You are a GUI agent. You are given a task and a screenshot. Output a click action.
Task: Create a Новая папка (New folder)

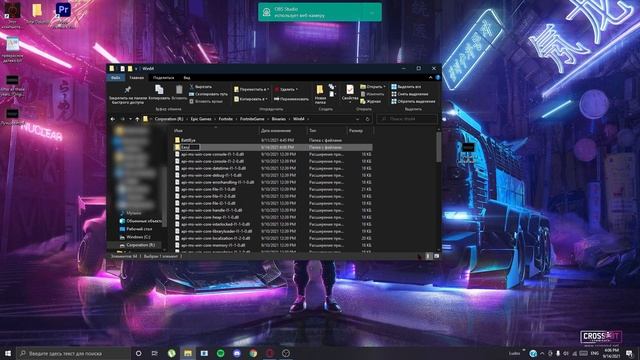(320, 95)
